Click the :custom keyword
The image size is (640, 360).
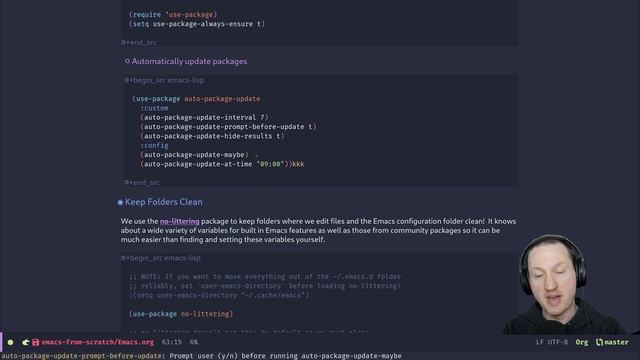click(154, 108)
